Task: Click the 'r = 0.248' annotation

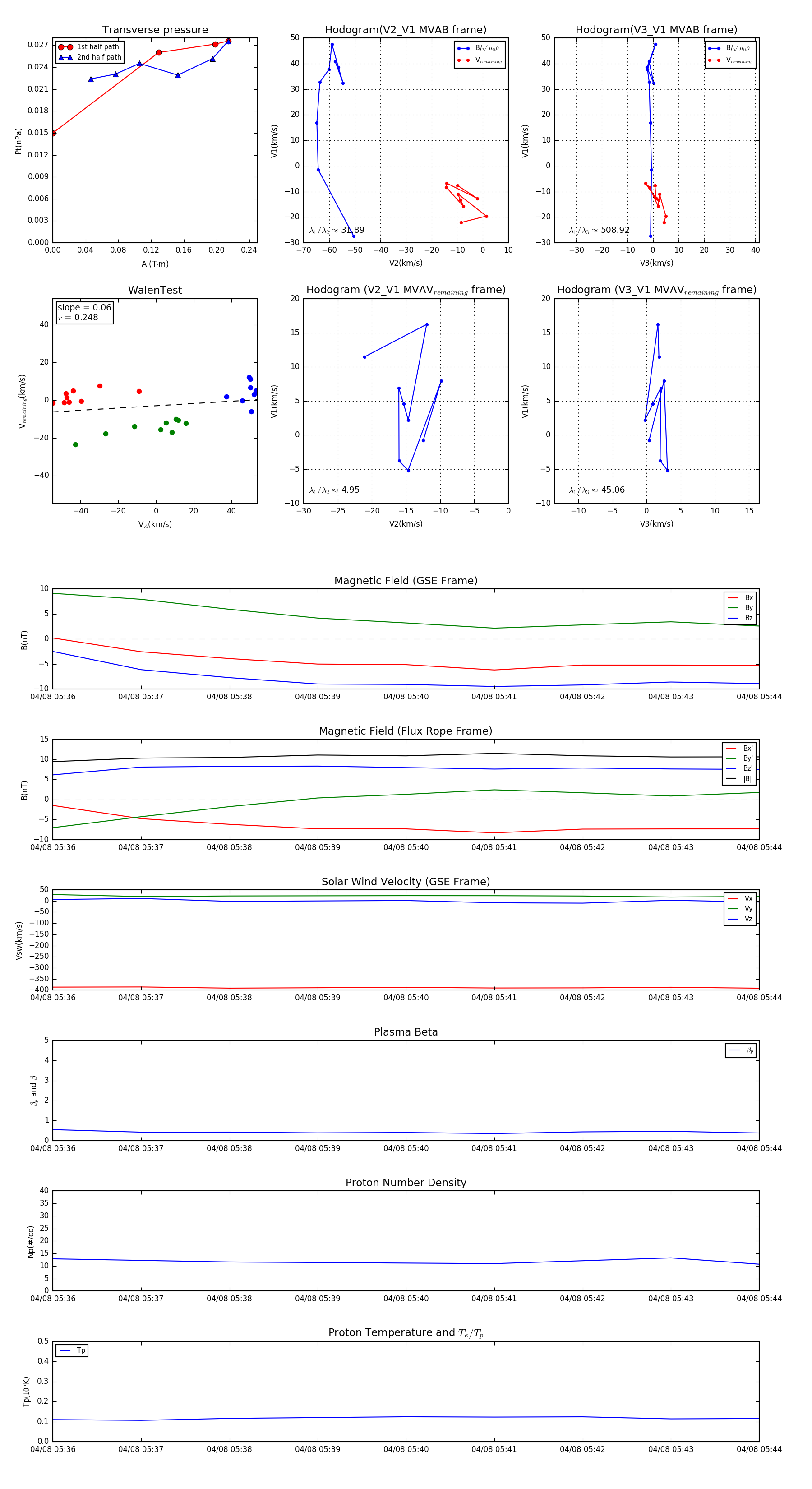Action: coord(78,317)
